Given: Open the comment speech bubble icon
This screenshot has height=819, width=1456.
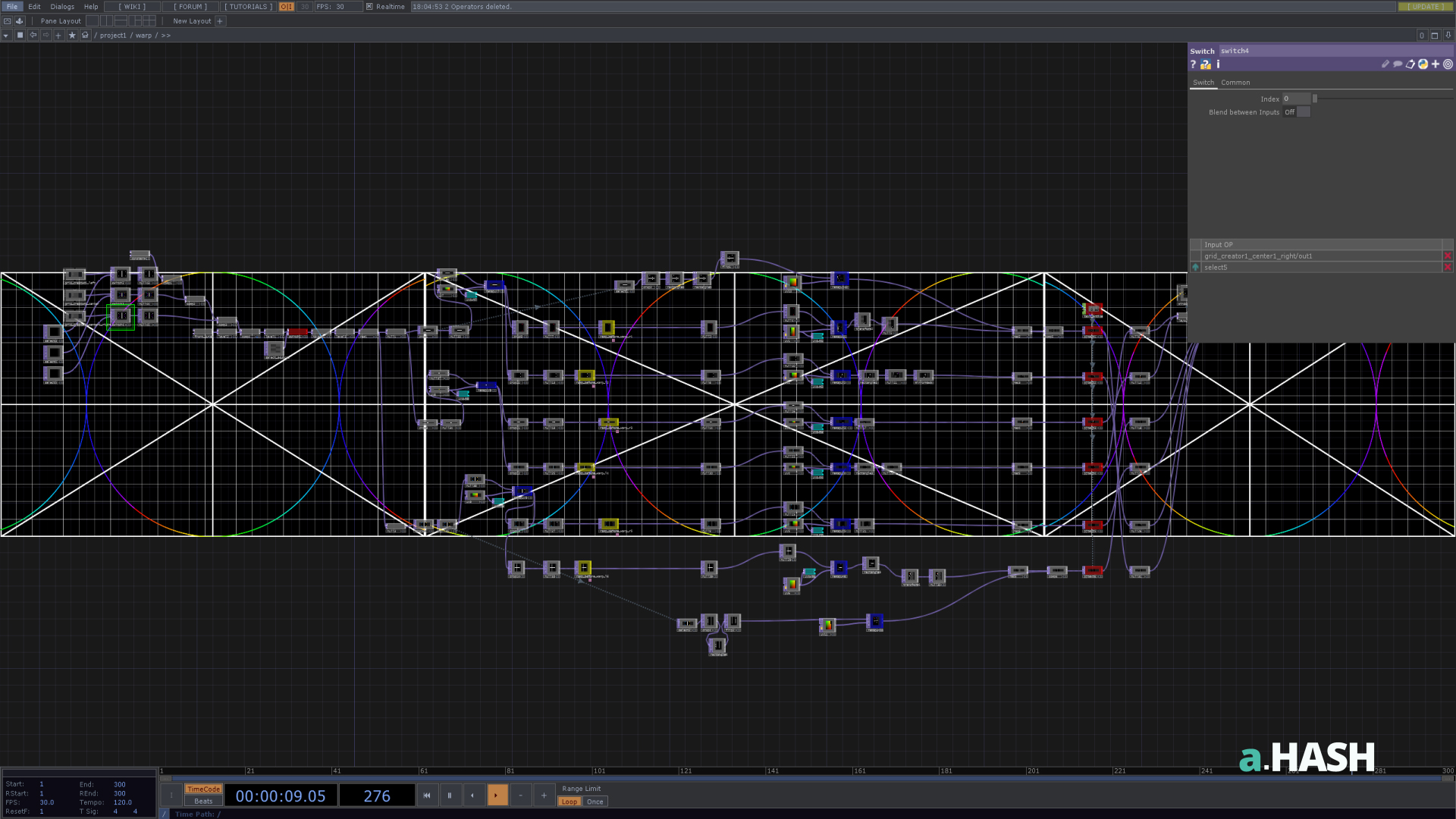Looking at the screenshot, I should [1398, 64].
